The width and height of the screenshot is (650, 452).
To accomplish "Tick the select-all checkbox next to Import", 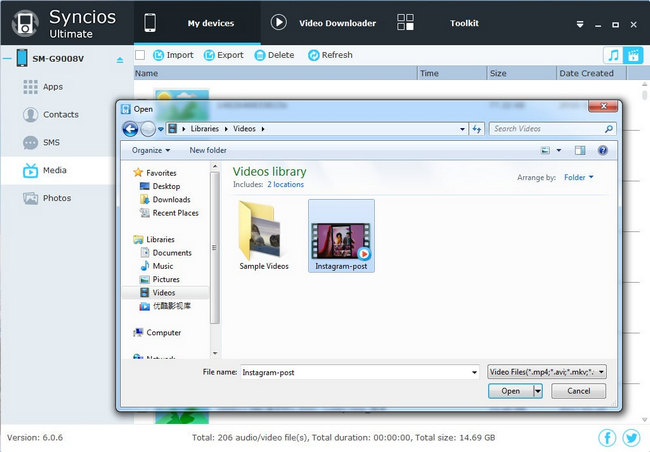I will click(140, 55).
